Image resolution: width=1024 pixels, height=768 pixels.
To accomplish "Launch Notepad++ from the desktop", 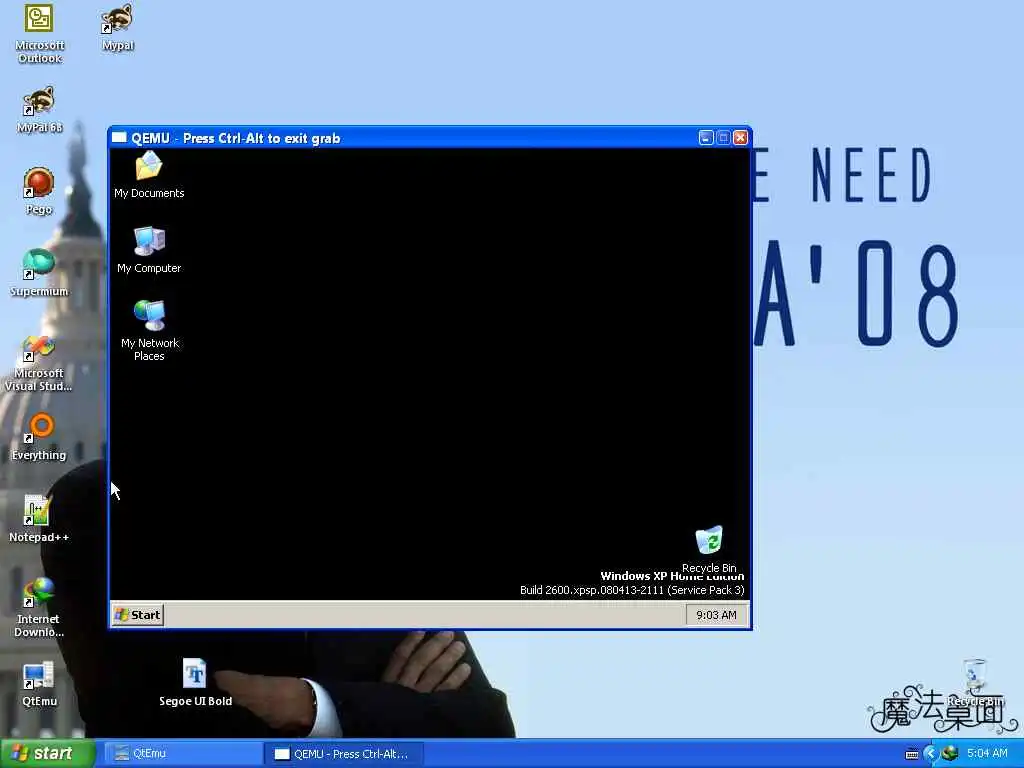I will [39, 519].
